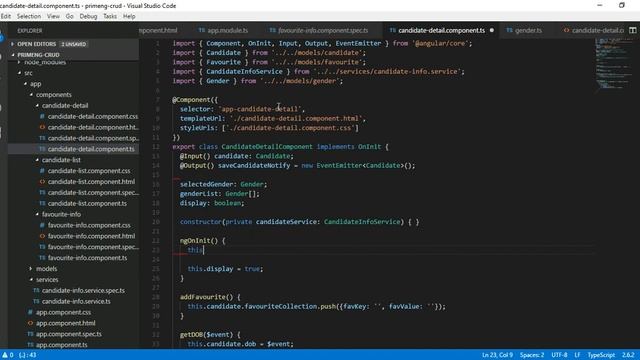Open the Selection menu

[x=29, y=16]
